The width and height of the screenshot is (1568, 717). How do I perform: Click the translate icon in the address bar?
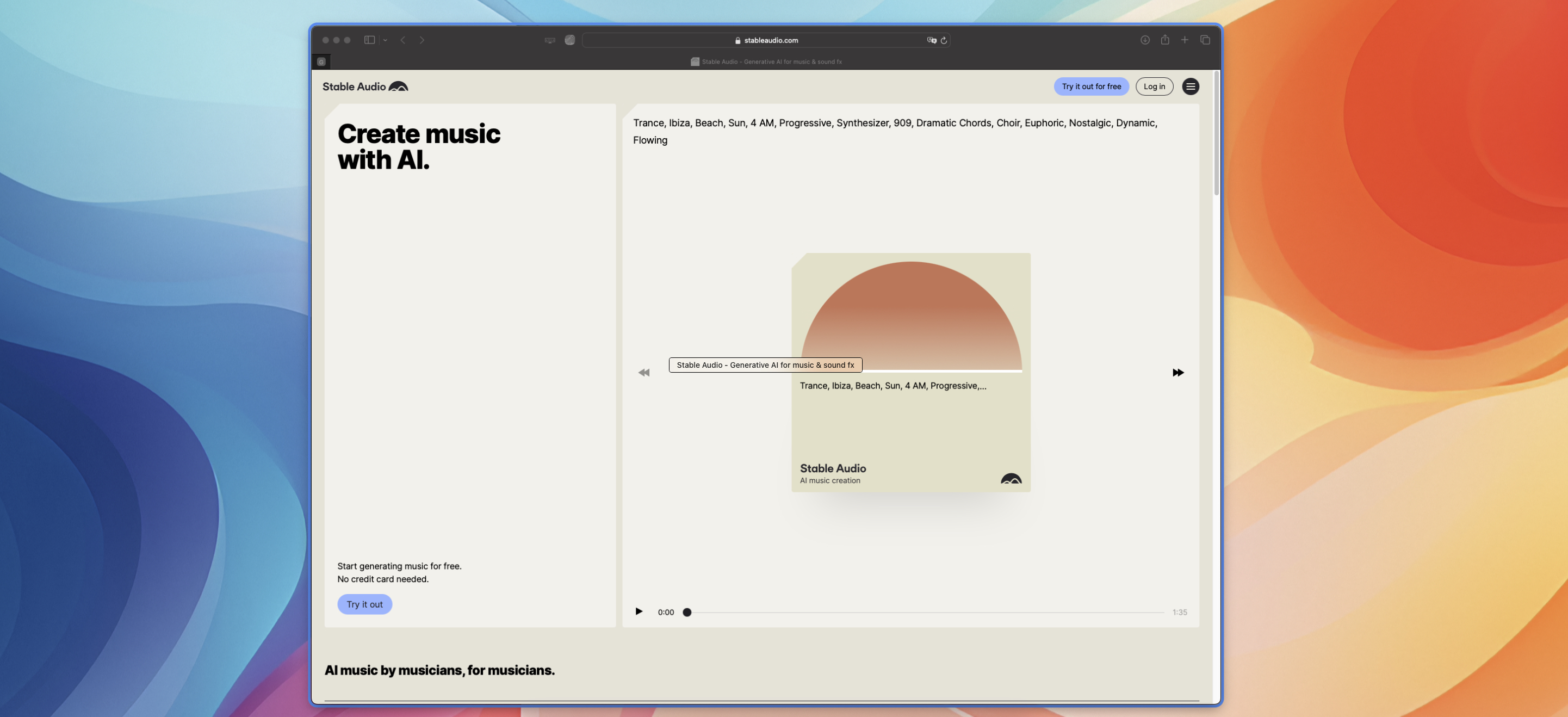pos(931,40)
